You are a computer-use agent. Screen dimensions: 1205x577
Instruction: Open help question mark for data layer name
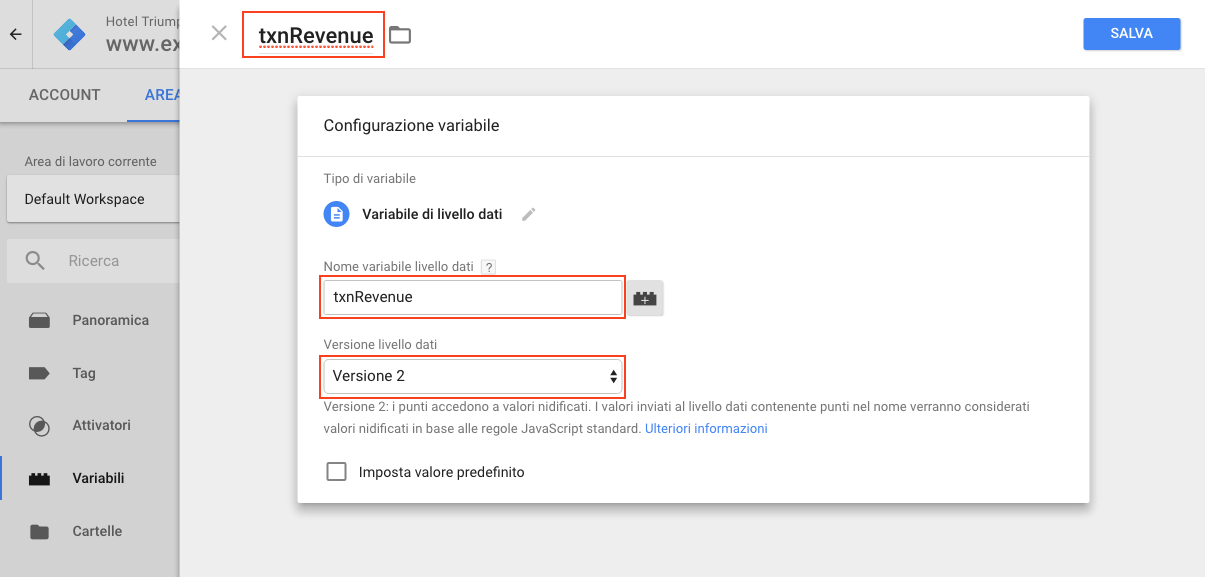[488, 267]
